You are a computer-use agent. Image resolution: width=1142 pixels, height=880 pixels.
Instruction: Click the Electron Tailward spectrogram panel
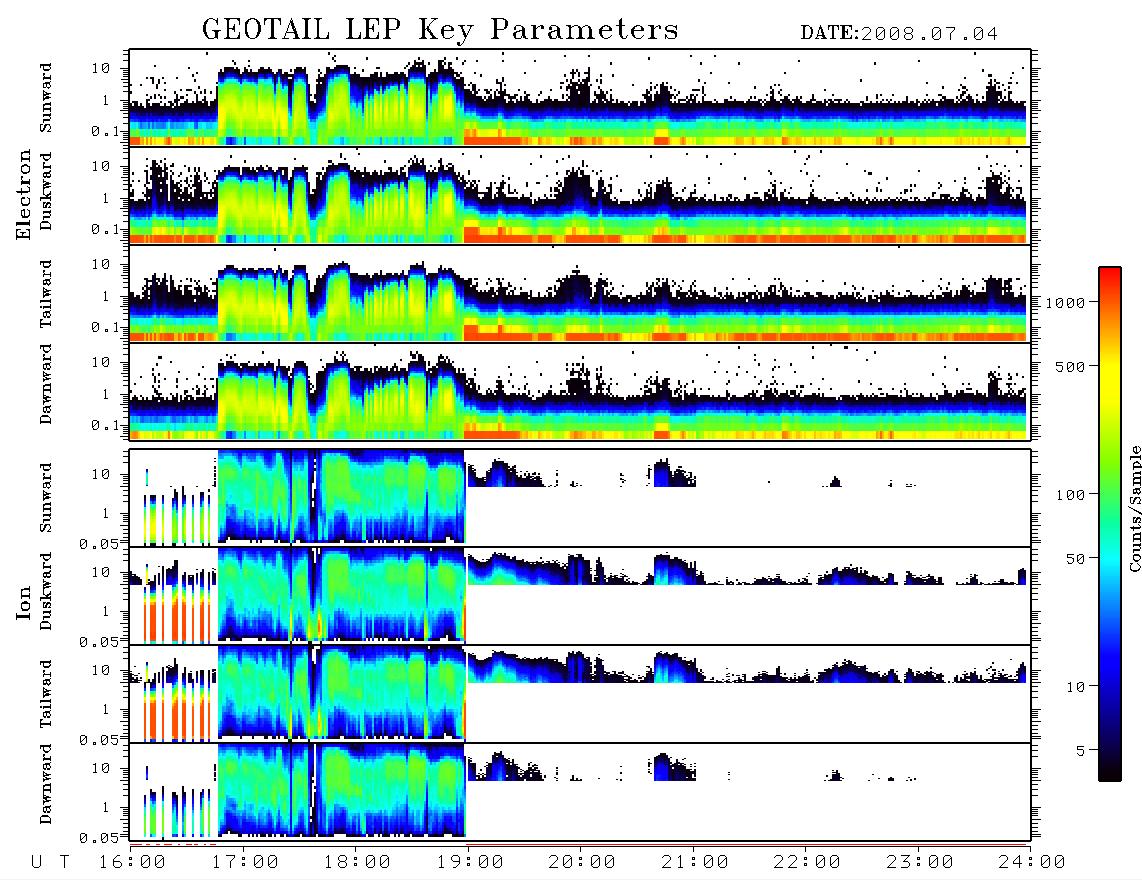[x=580, y=294]
